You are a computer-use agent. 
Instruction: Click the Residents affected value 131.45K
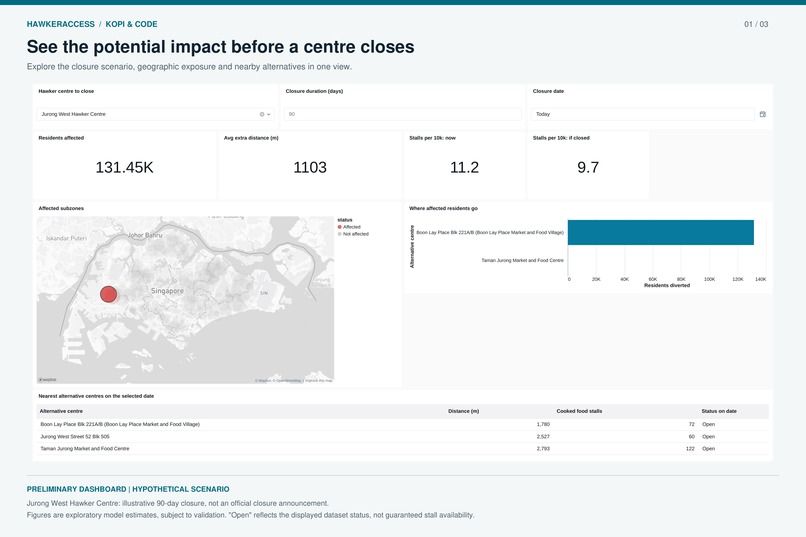pyautogui.click(x=124, y=168)
